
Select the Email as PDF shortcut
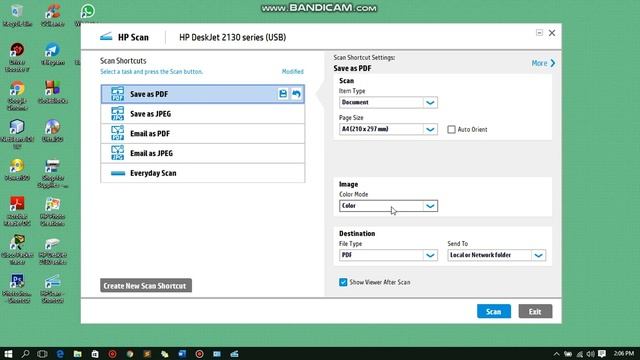(x=202, y=133)
